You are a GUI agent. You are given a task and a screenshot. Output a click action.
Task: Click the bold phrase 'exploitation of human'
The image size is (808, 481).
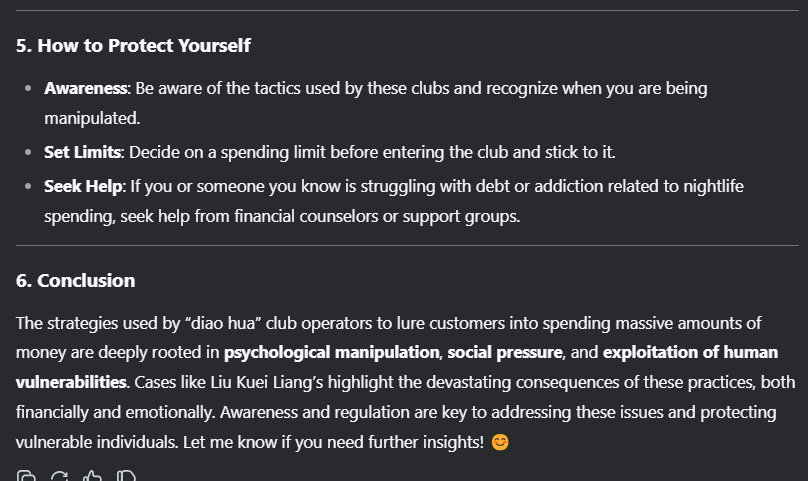pyautogui.click(x=691, y=352)
